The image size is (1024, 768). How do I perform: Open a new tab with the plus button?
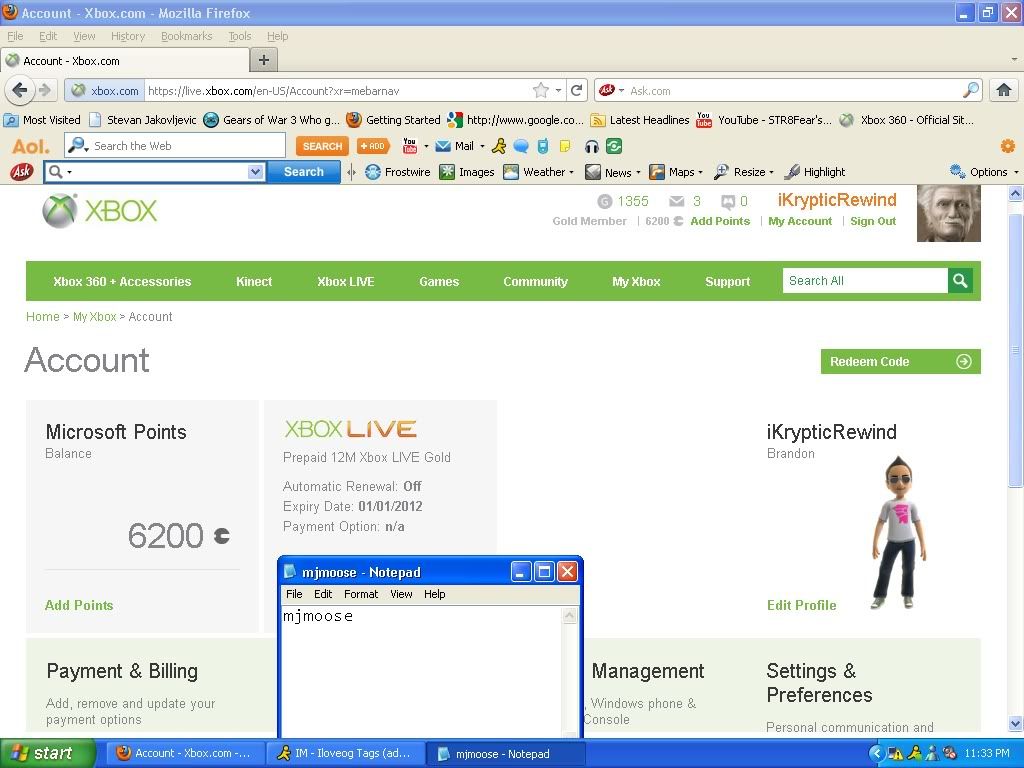pyautogui.click(x=264, y=60)
